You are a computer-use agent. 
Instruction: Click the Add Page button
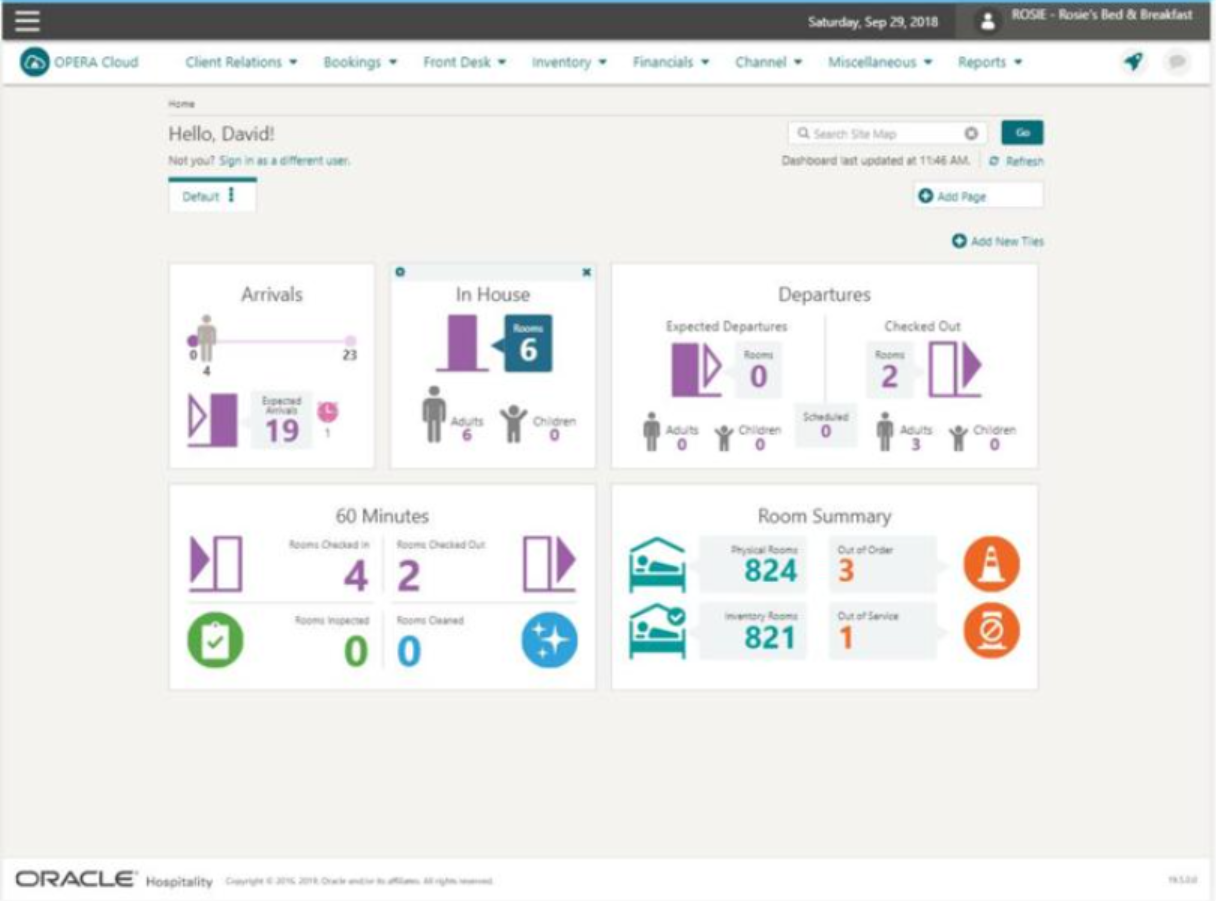click(978, 196)
